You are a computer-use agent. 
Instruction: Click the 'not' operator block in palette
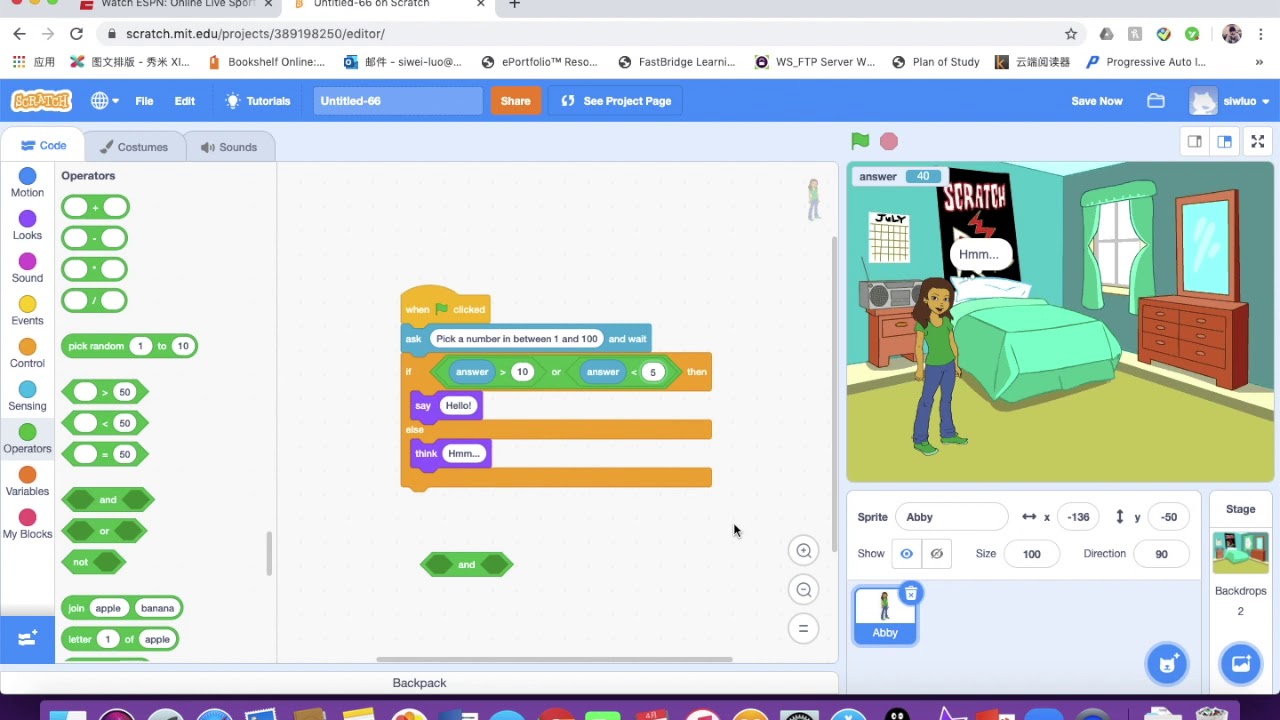[94, 562]
